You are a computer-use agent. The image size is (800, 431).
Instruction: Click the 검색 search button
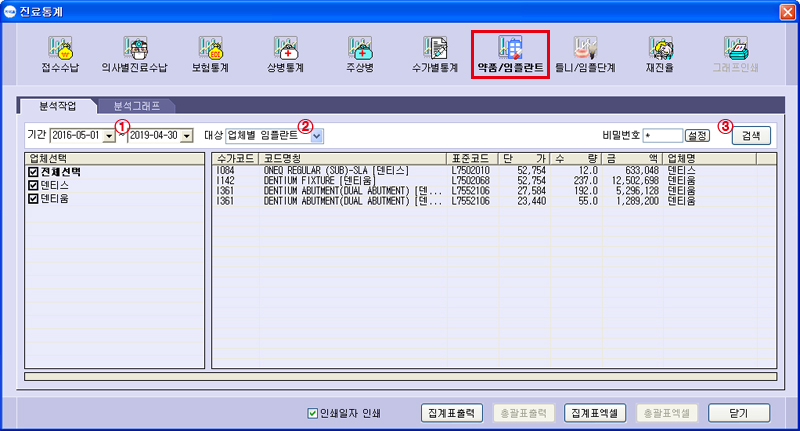coord(750,135)
